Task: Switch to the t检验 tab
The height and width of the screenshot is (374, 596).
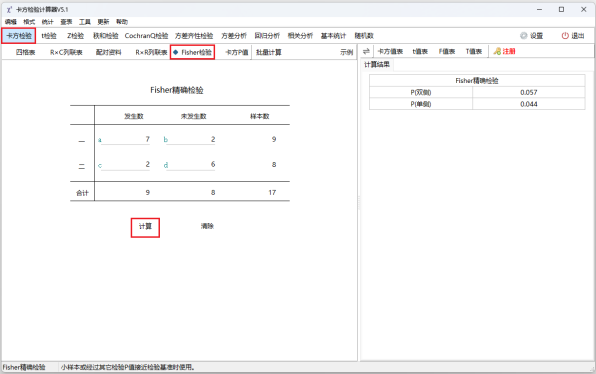Action: (x=49, y=36)
